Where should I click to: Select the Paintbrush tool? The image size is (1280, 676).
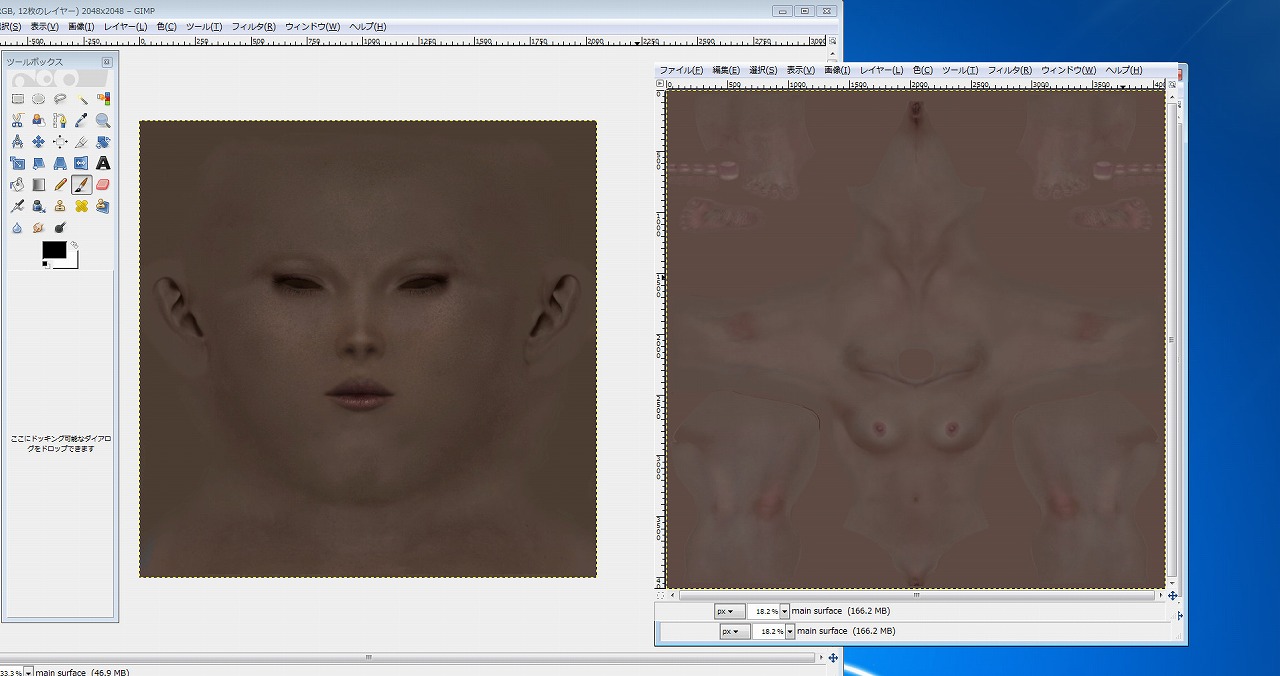82,184
